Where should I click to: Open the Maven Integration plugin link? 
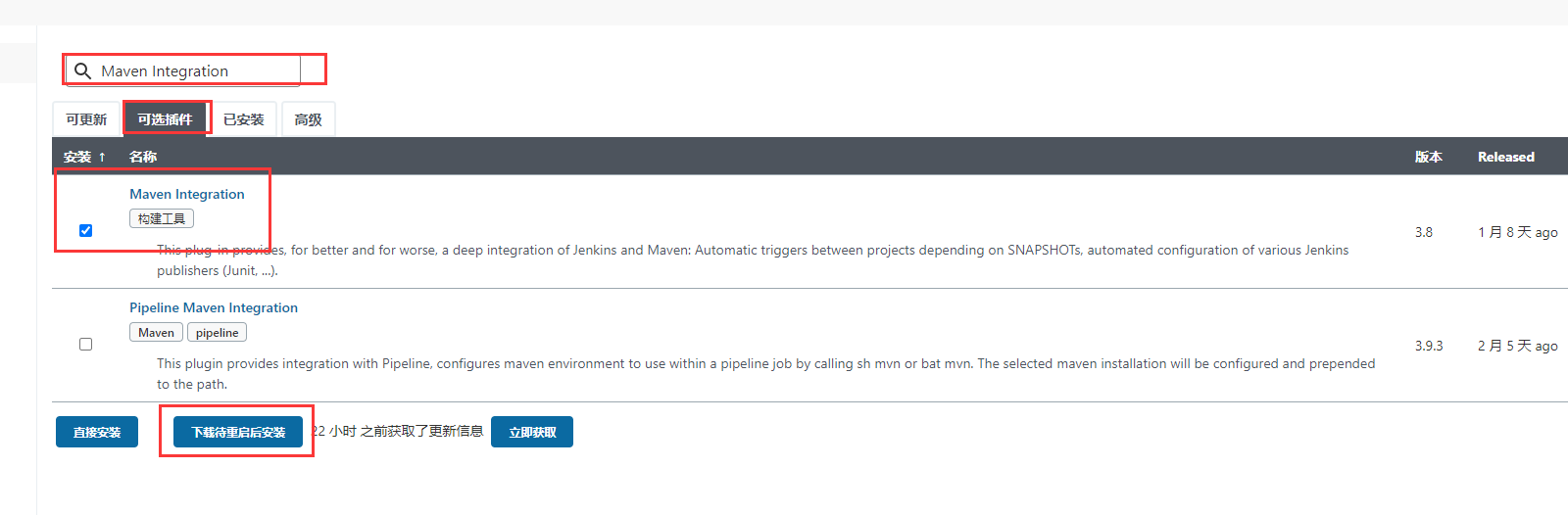coord(187,194)
